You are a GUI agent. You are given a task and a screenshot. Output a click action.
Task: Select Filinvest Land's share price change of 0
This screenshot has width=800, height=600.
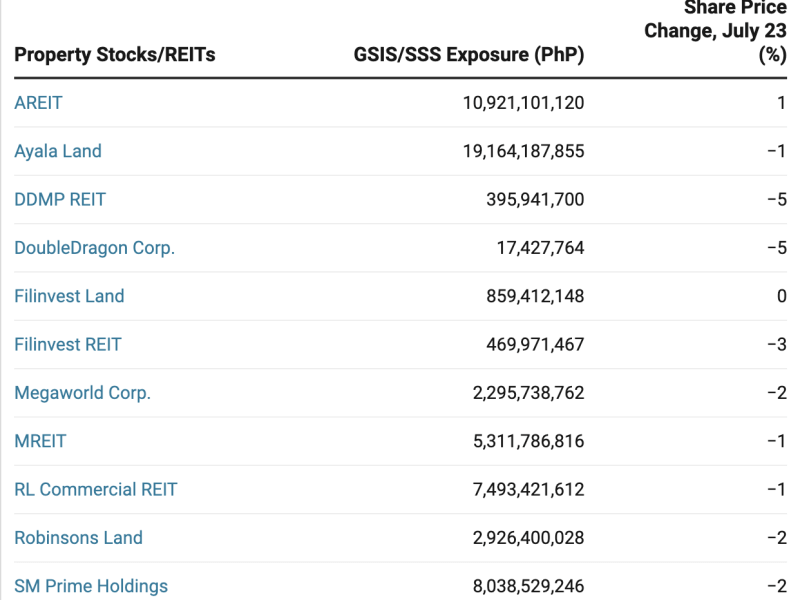[x=782, y=296]
